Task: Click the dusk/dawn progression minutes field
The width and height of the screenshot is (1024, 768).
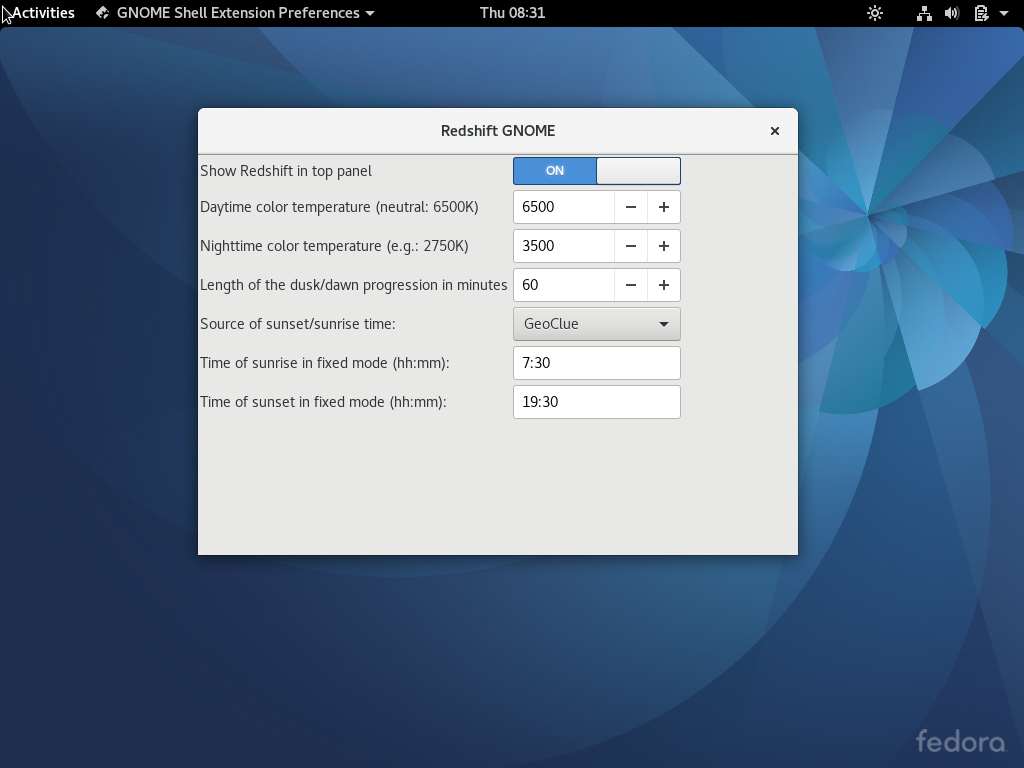Action: tap(564, 285)
